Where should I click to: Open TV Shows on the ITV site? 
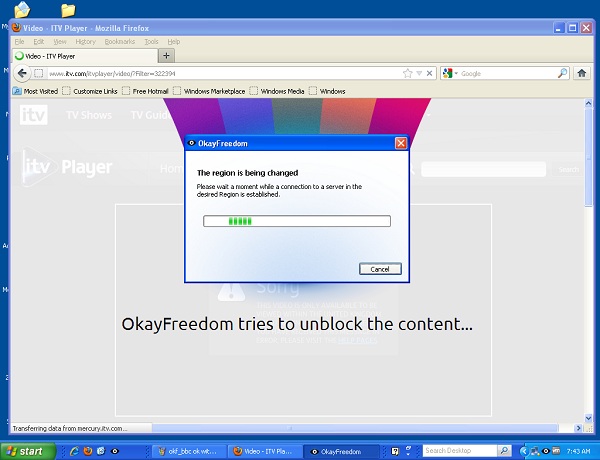tap(89, 115)
